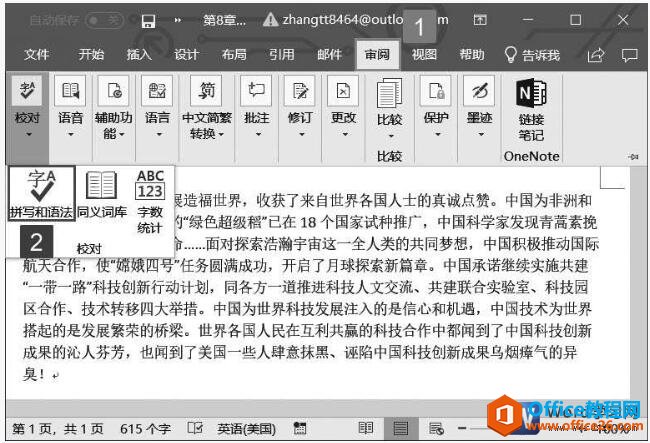Switch to Print Layout view icon
The width and height of the screenshot is (650, 443).
400,428
